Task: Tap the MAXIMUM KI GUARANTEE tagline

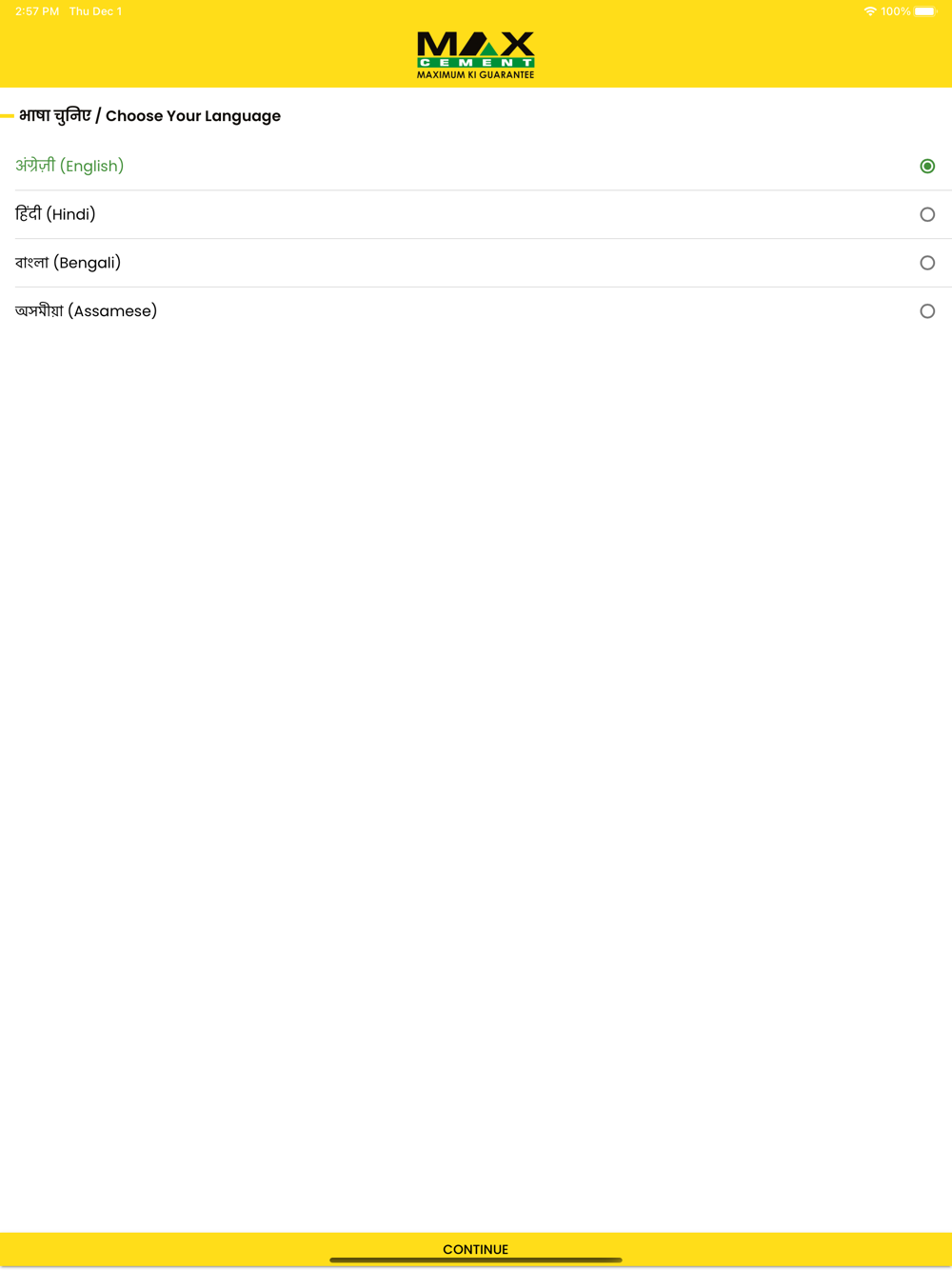Action: pos(476,74)
